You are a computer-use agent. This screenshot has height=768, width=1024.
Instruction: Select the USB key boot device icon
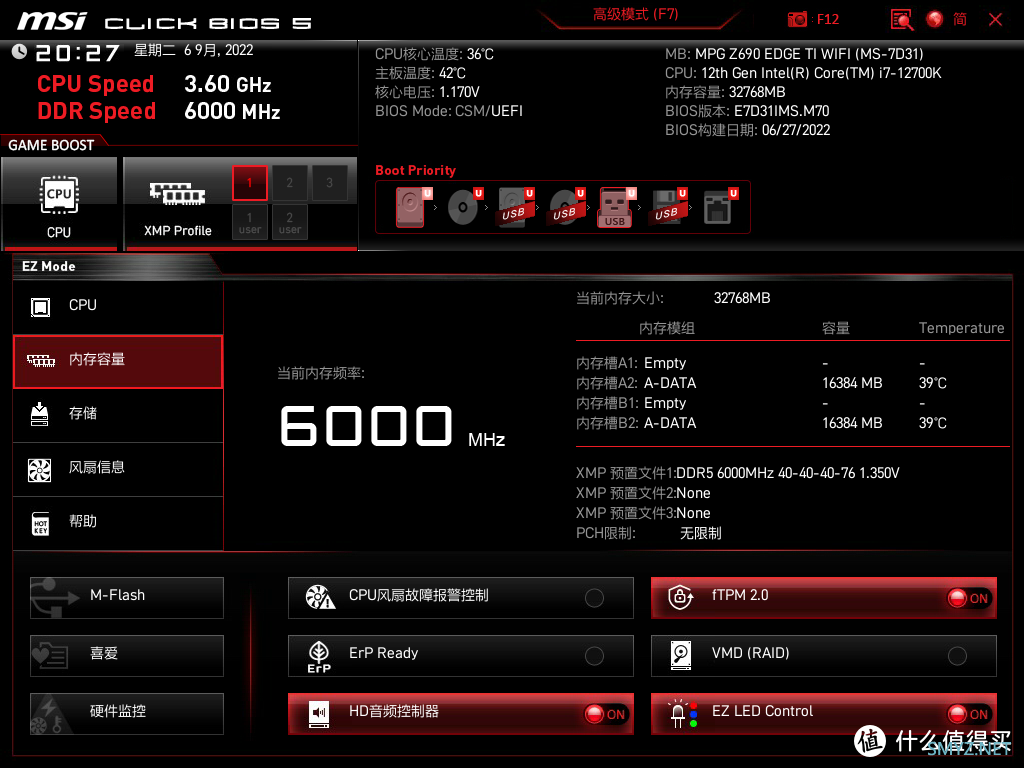[x=616, y=208]
